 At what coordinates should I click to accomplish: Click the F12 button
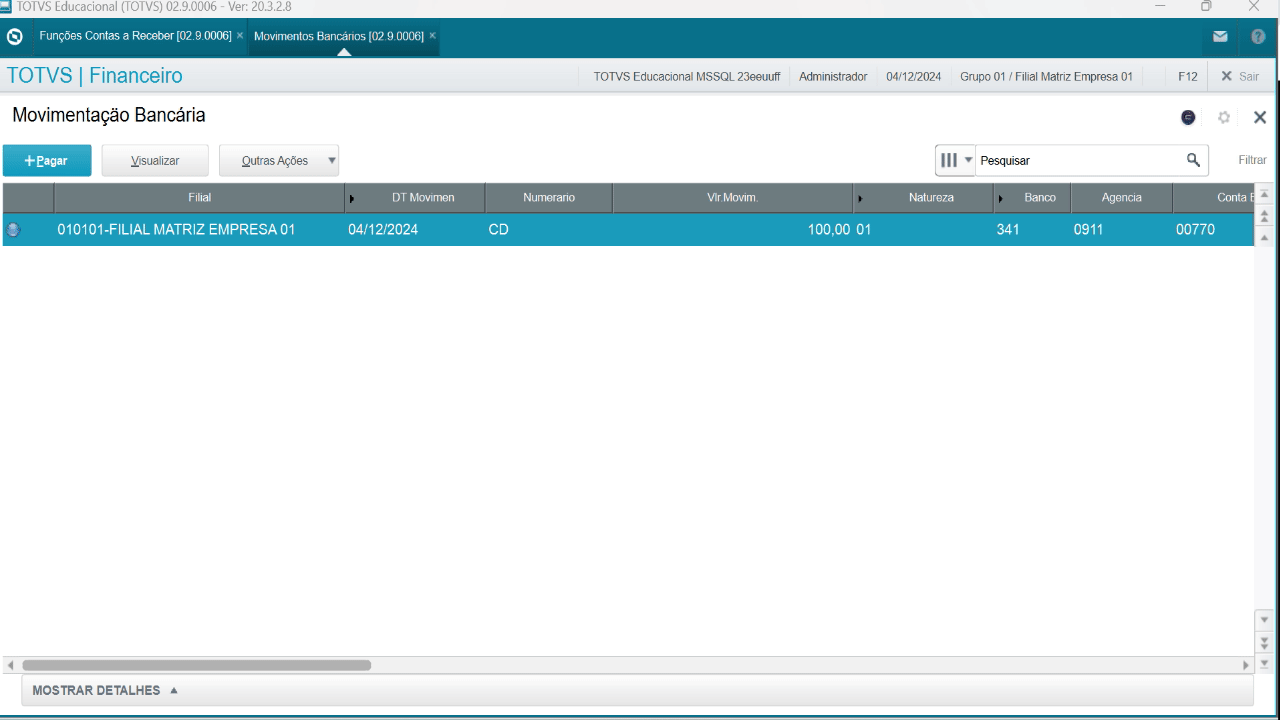(x=1187, y=76)
